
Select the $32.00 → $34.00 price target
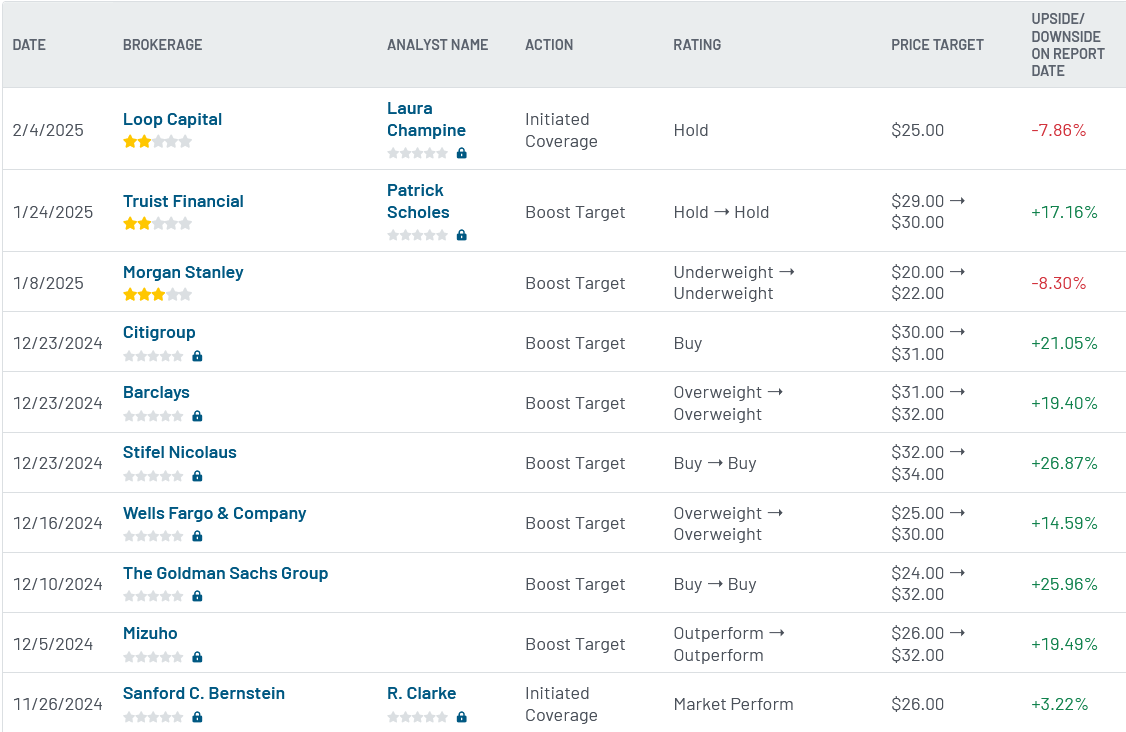[928, 463]
